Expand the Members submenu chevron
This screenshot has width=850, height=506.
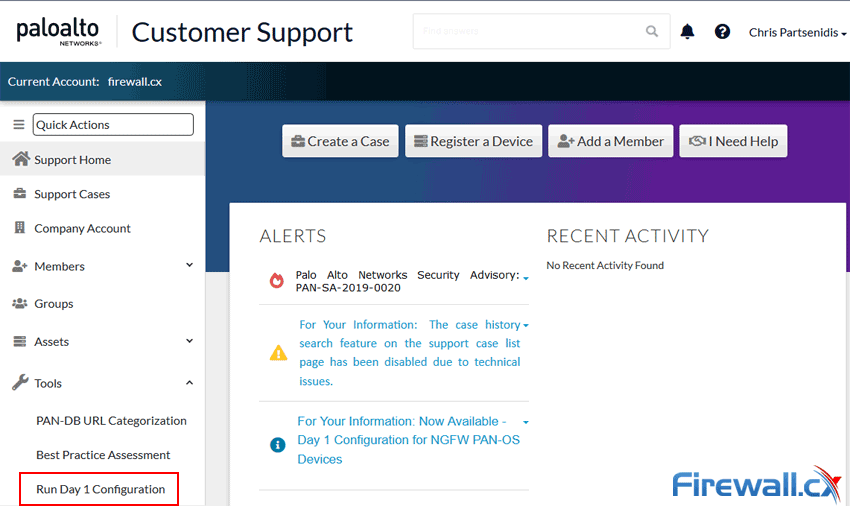click(189, 265)
